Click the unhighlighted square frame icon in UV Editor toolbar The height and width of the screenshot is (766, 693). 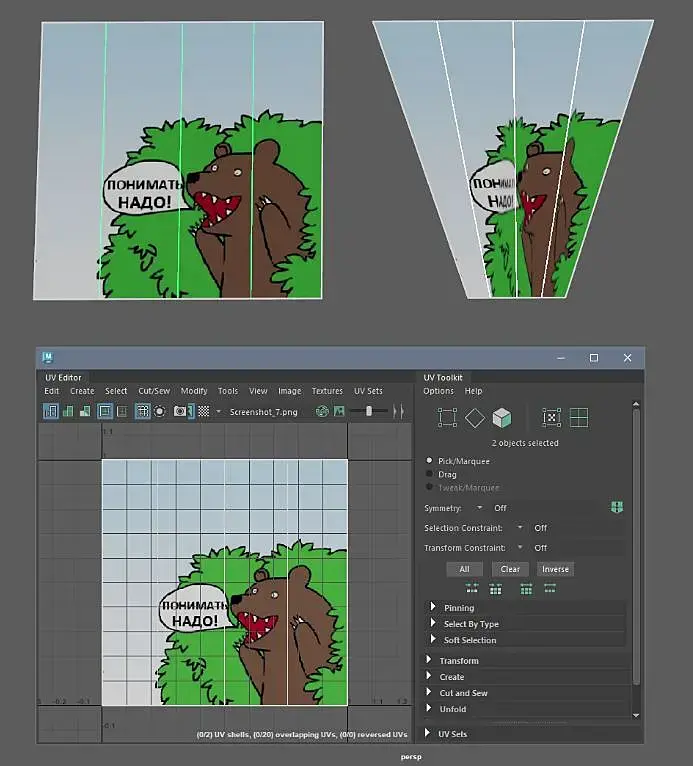click(x=122, y=411)
